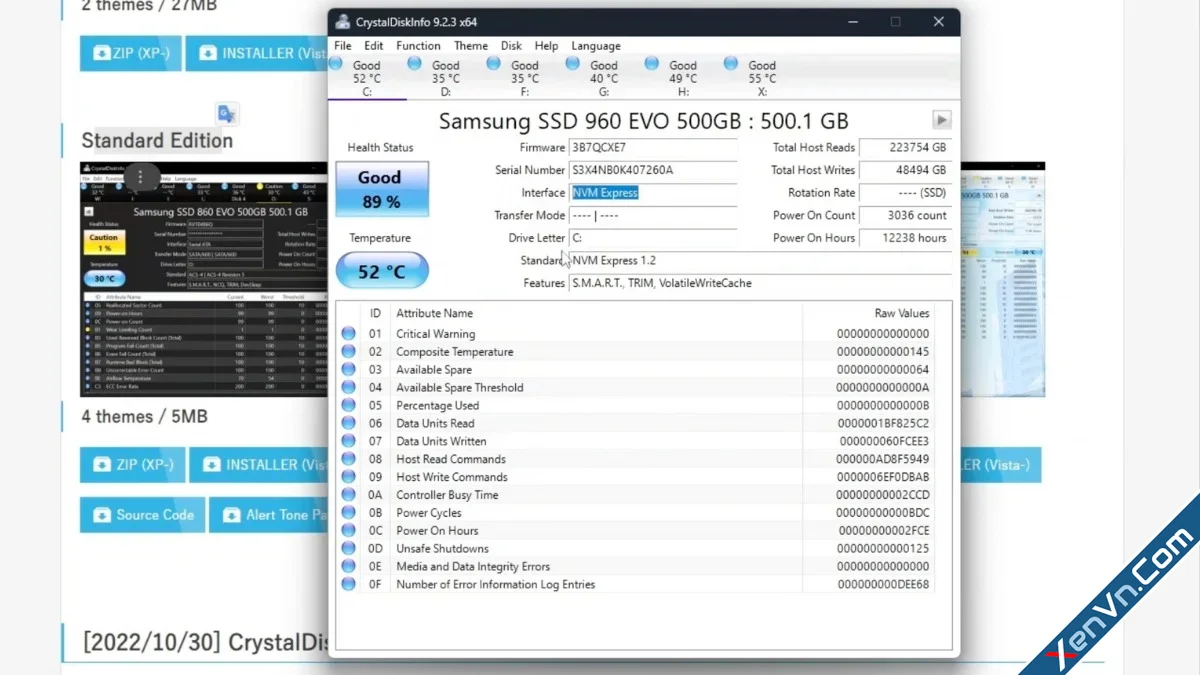The height and width of the screenshot is (675, 1200).
Task: Click the next disk arrow button
Action: (x=941, y=120)
